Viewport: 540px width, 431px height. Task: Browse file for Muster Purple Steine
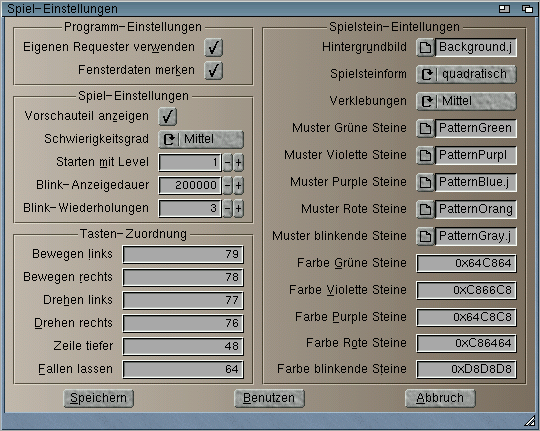click(425, 182)
